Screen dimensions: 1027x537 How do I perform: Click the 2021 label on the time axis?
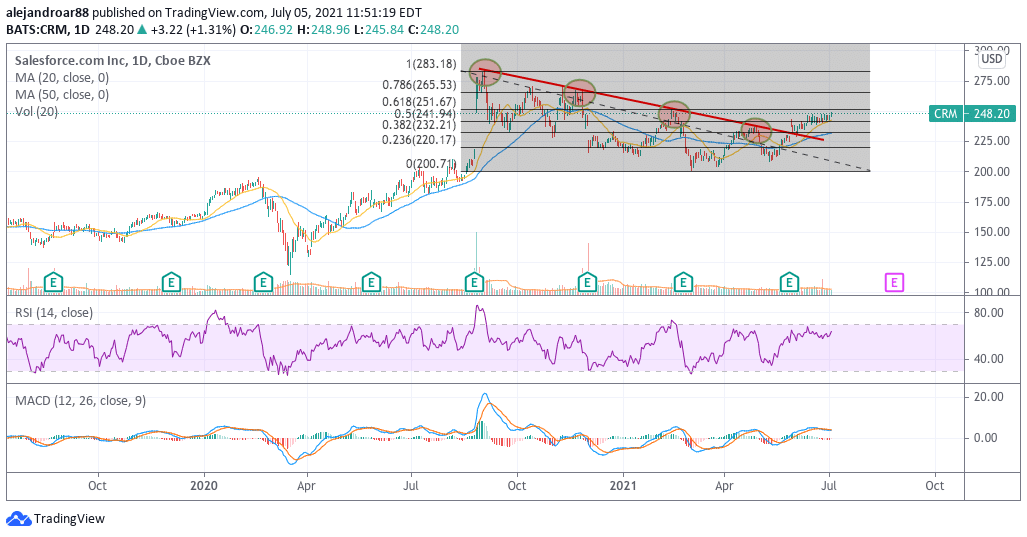pos(623,485)
